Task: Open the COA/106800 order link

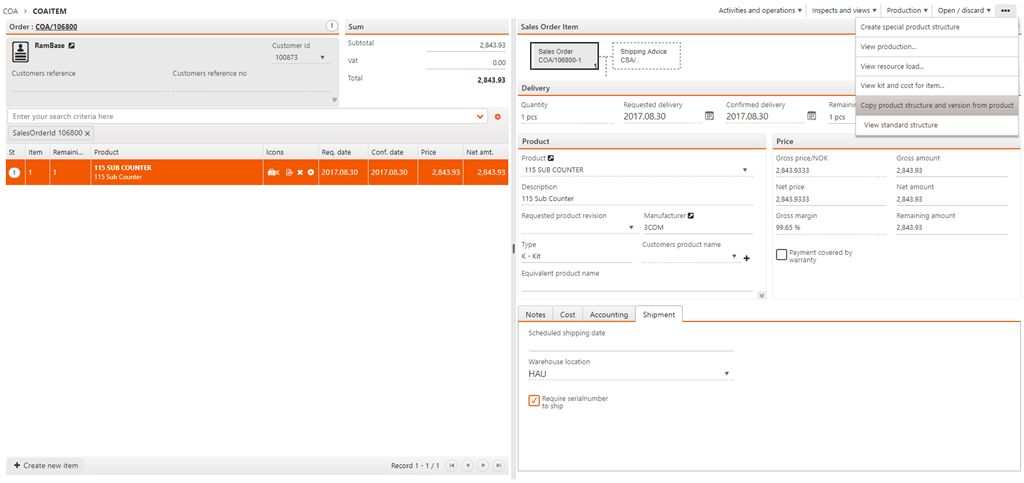Action: click(56, 26)
